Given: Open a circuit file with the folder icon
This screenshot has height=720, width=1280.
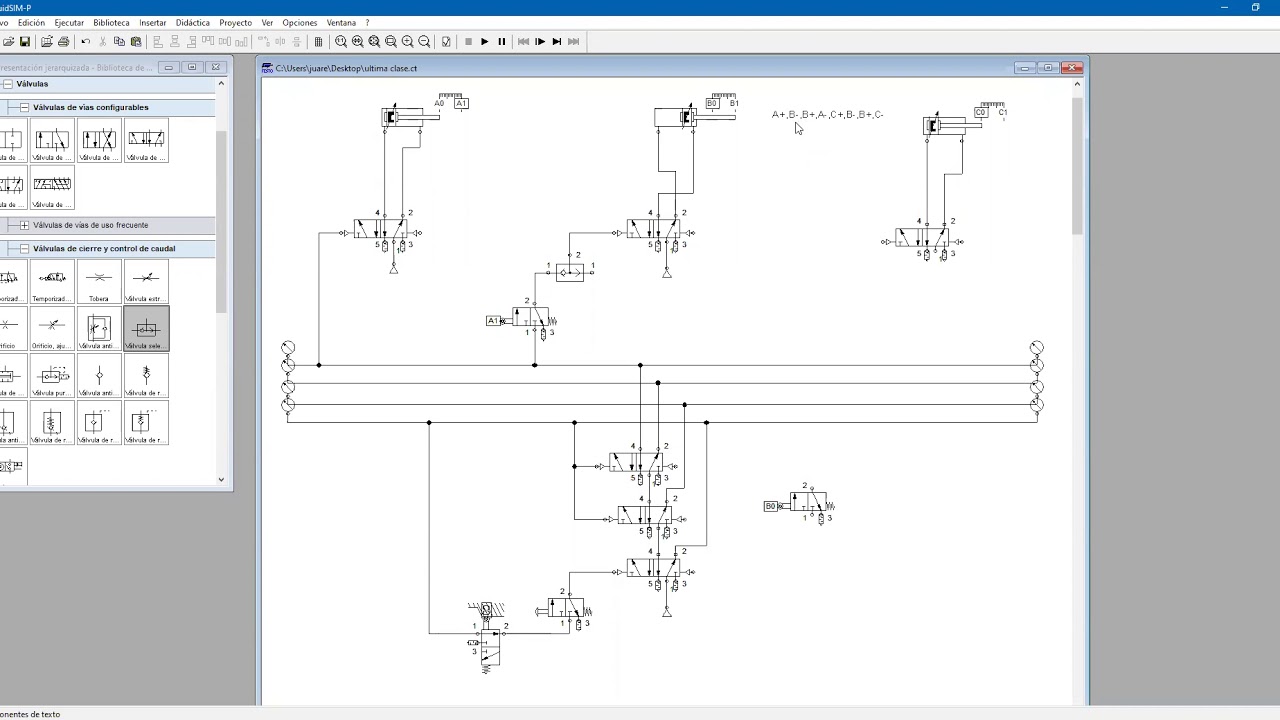Looking at the screenshot, I should (8, 41).
